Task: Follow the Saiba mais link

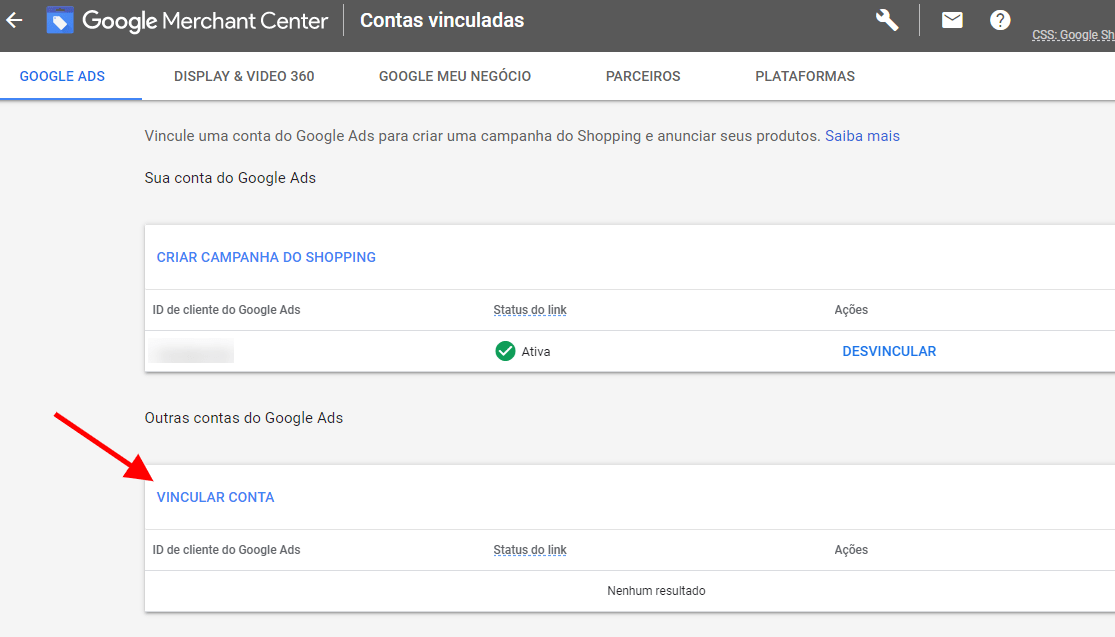Action: point(862,136)
